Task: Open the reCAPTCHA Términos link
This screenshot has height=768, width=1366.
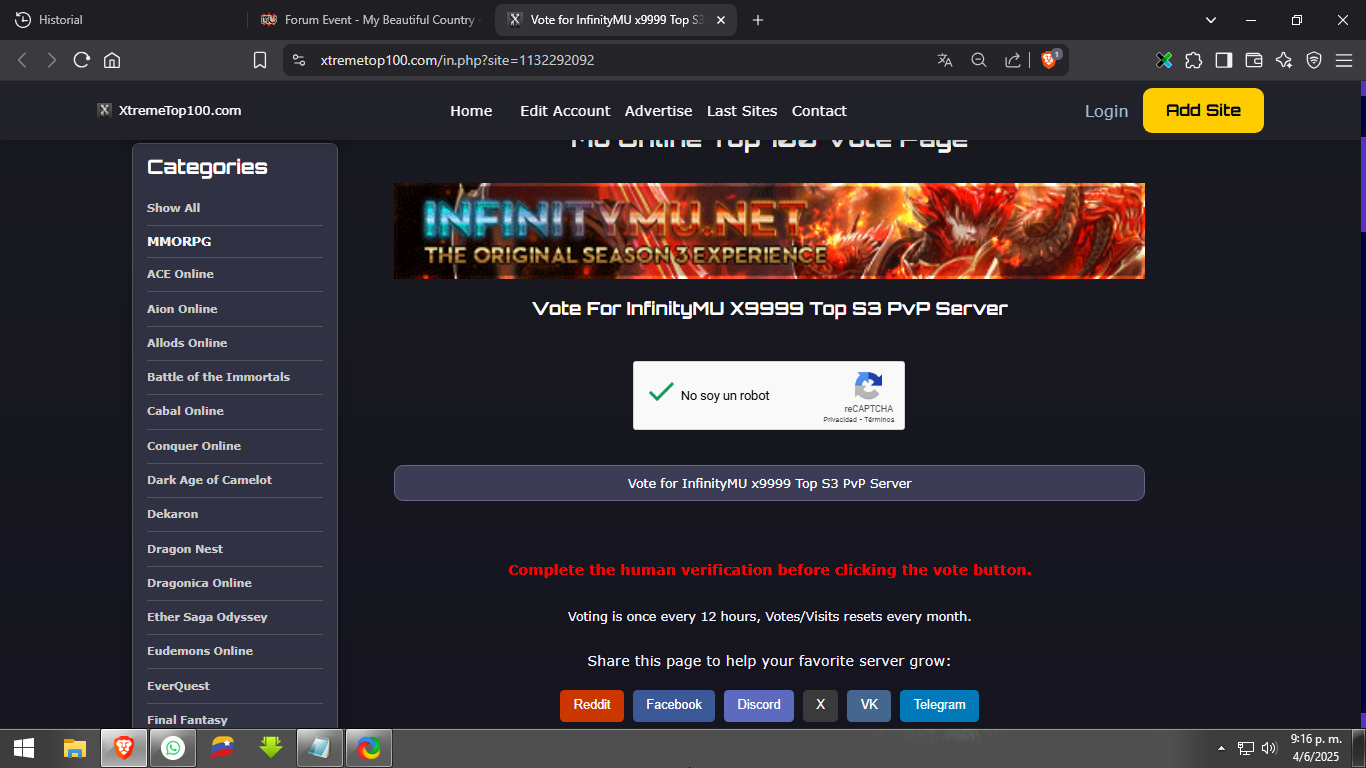Action: (880, 420)
